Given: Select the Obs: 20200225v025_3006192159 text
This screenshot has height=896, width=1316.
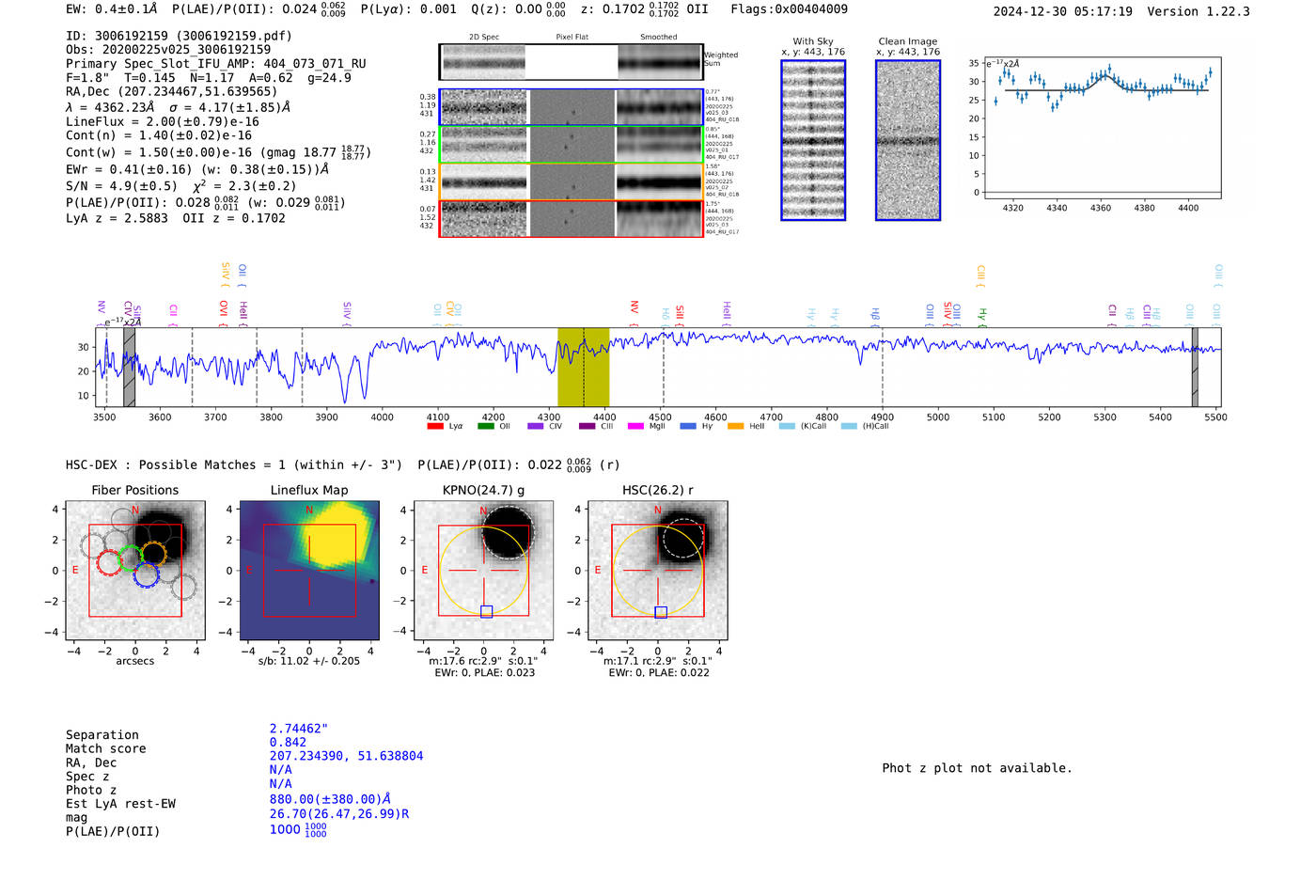Looking at the screenshot, I should click(168, 50).
